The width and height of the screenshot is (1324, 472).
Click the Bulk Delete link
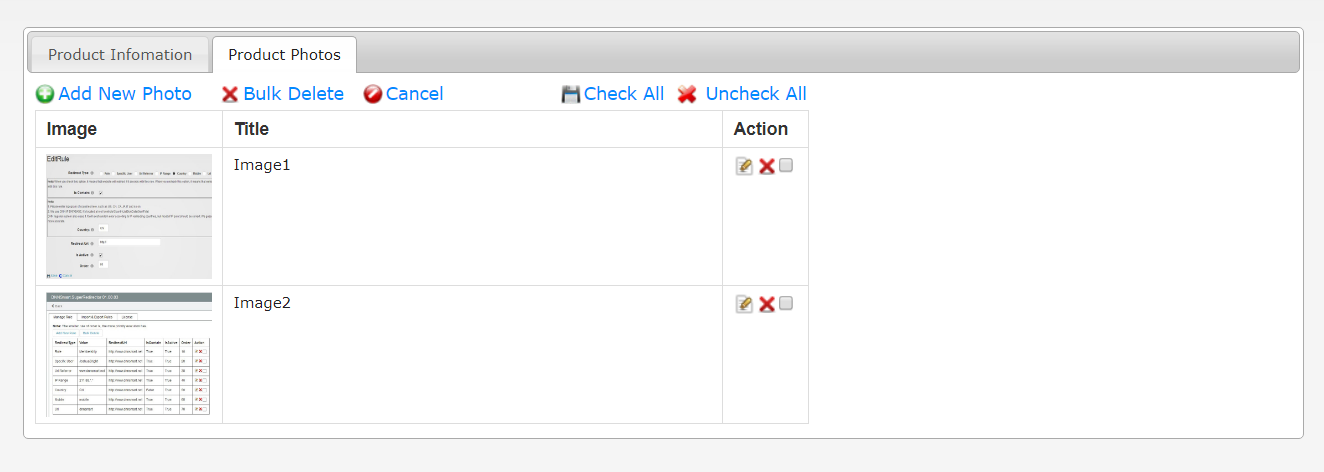293,94
